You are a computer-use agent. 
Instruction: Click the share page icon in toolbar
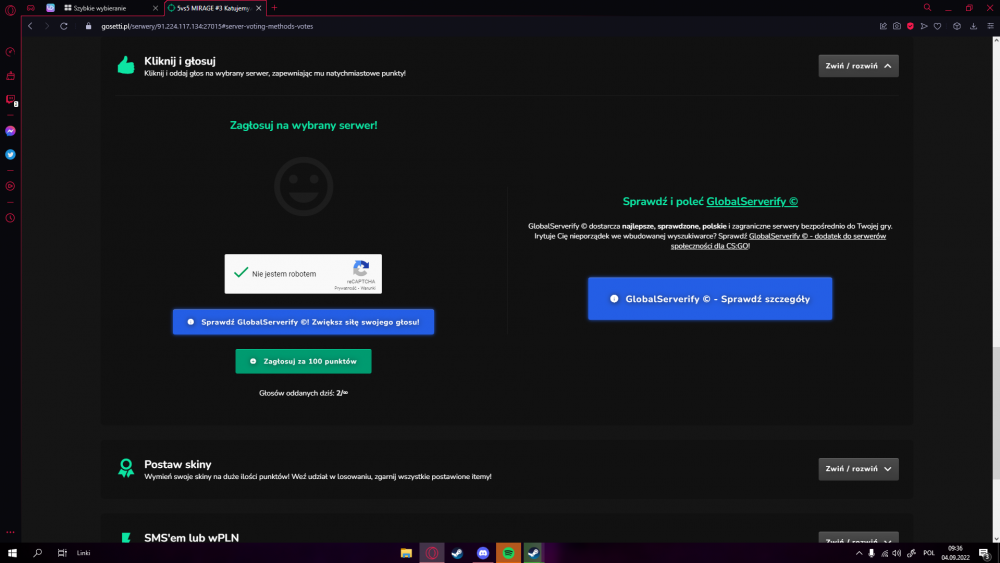pos(883,26)
